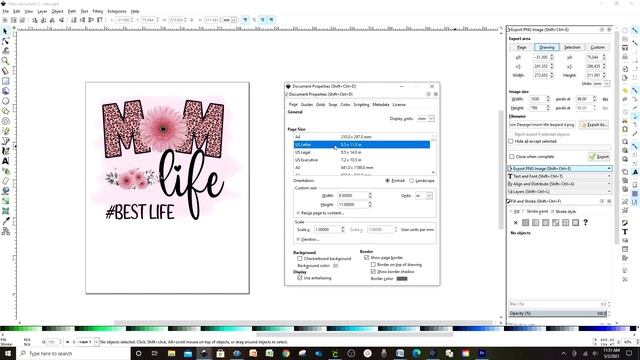Set export area to Custom

(x=598, y=48)
